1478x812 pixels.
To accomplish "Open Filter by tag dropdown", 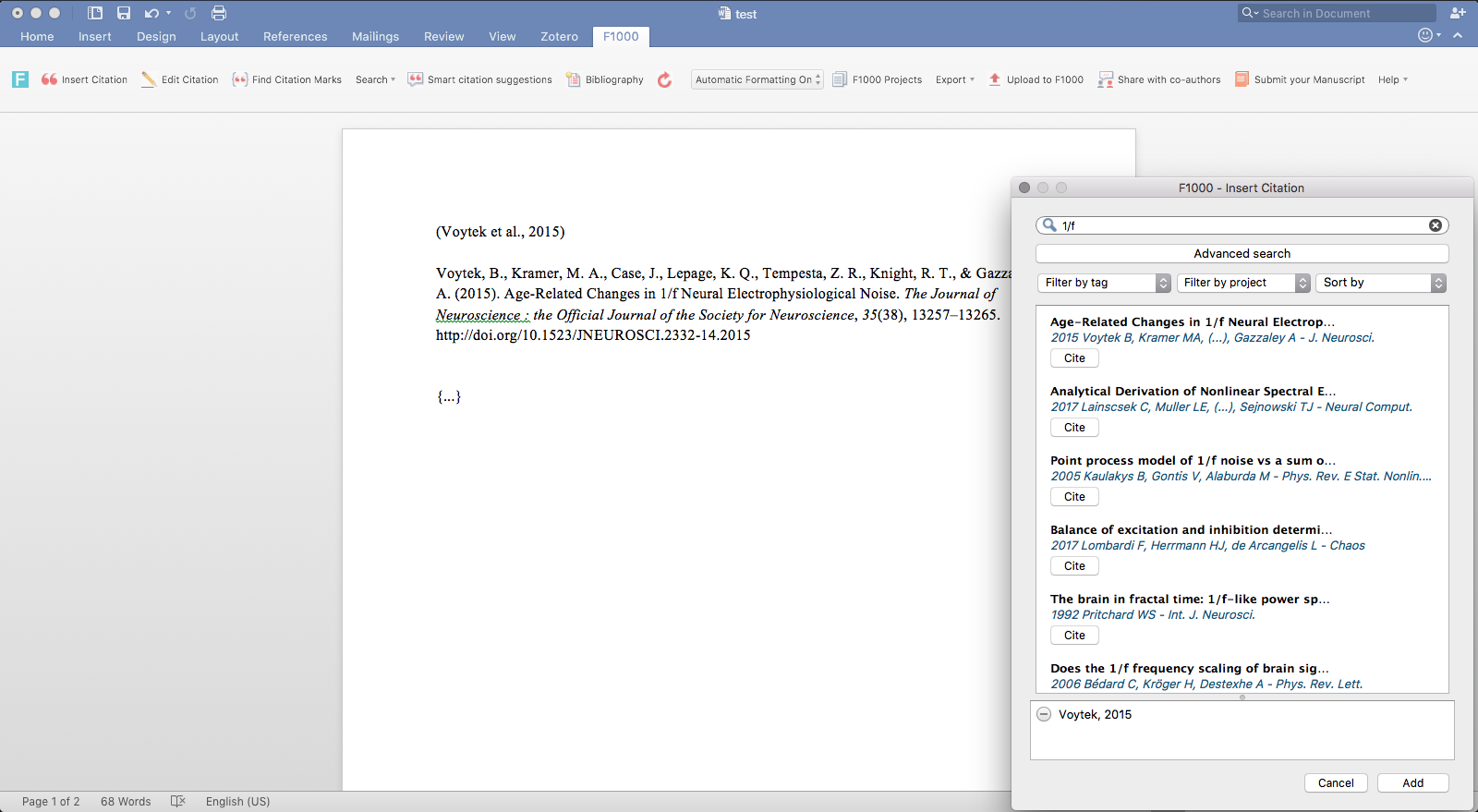I will point(1104,283).
